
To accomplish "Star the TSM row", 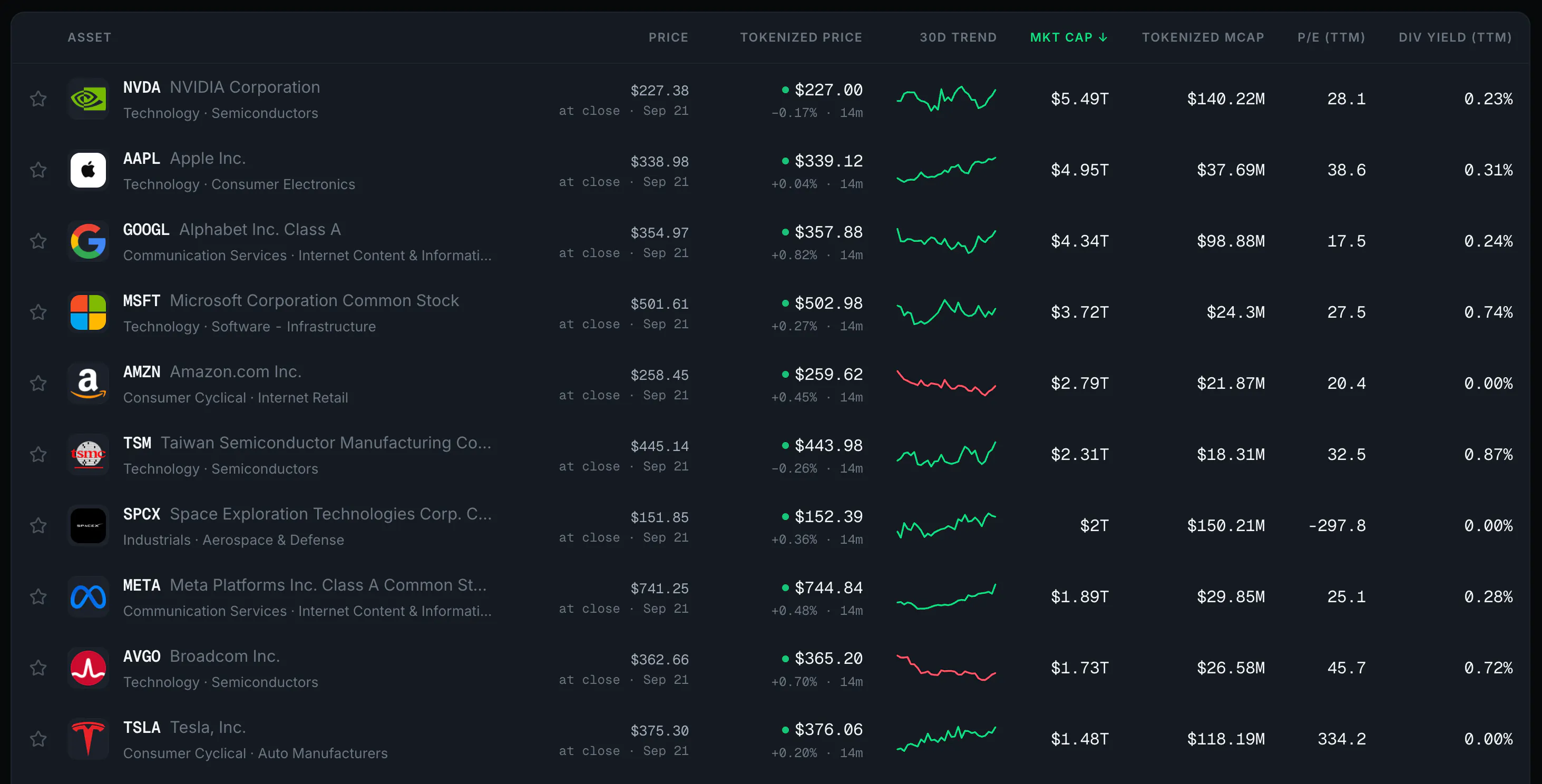I will point(38,455).
